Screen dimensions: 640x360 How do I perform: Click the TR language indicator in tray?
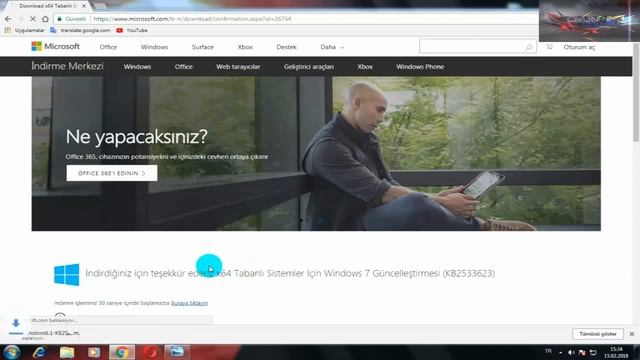point(548,351)
